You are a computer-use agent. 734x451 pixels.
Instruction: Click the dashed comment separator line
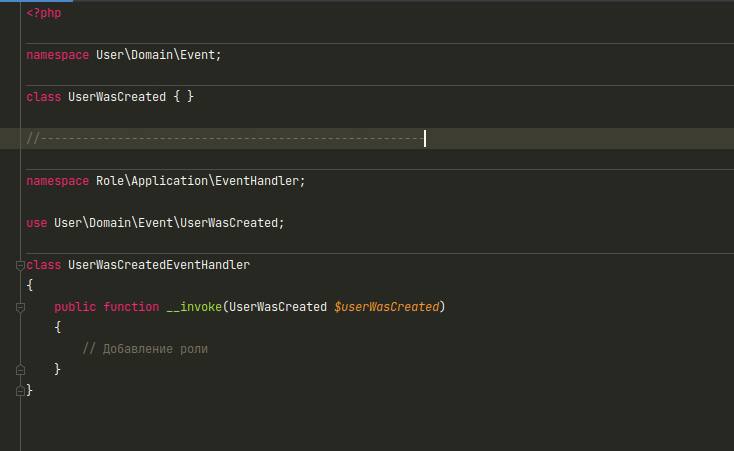pyautogui.click(x=226, y=139)
